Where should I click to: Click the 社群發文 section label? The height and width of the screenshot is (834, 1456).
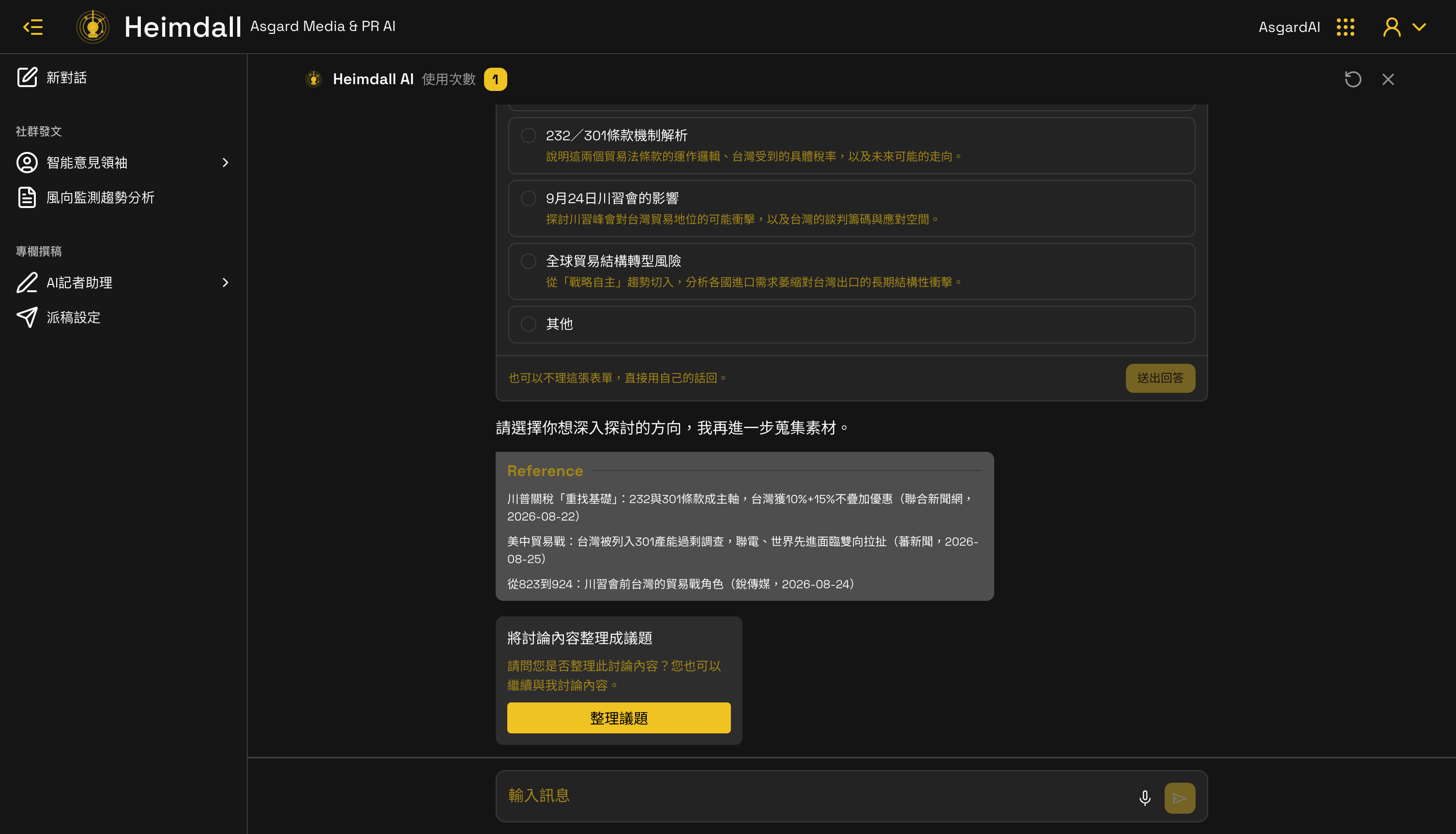tap(38, 131)
